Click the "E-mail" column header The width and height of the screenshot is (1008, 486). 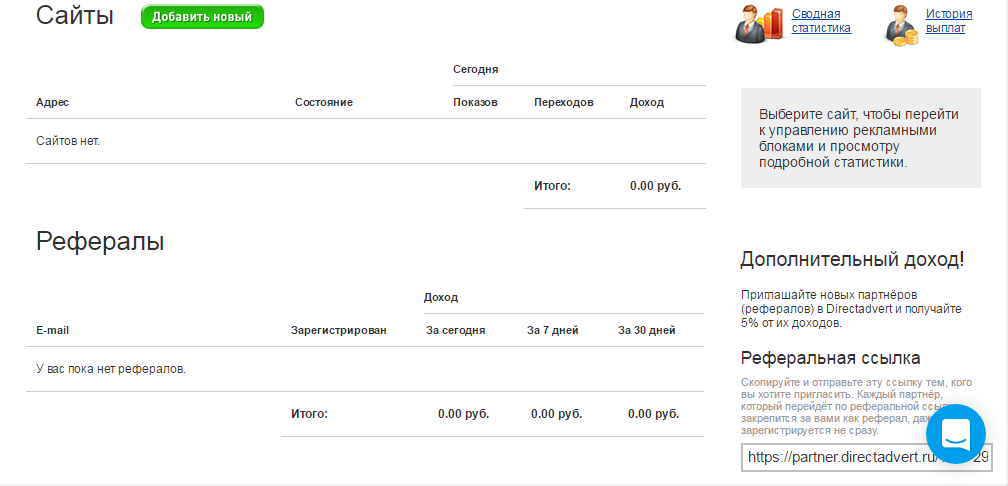(x=52, y=330)
